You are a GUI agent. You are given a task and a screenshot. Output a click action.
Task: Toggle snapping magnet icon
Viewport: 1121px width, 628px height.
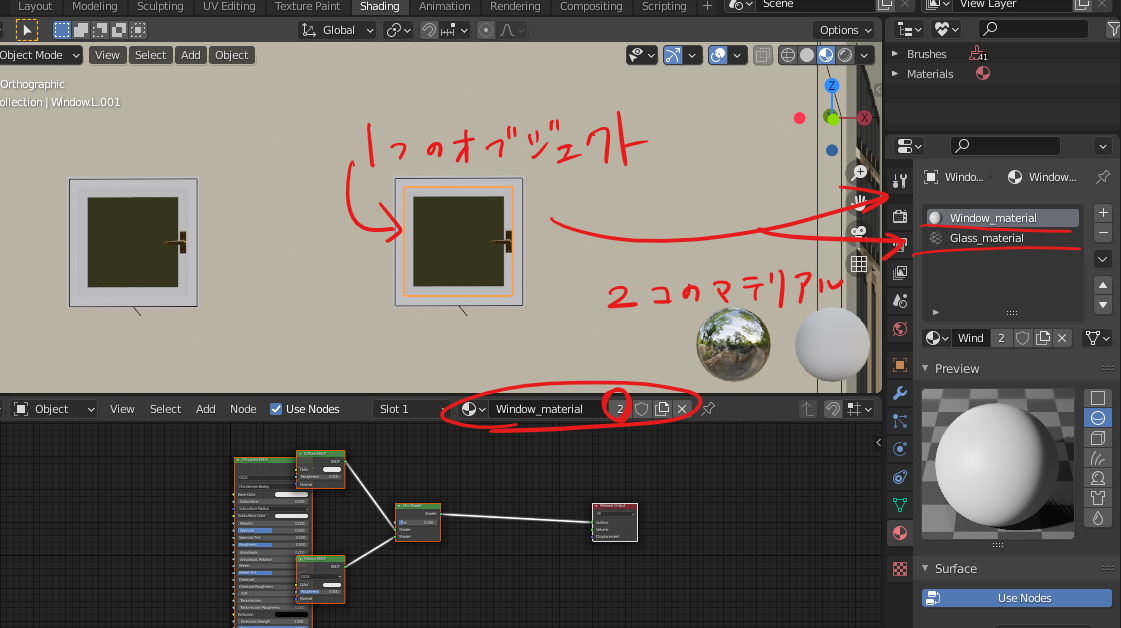click(429, 30)
